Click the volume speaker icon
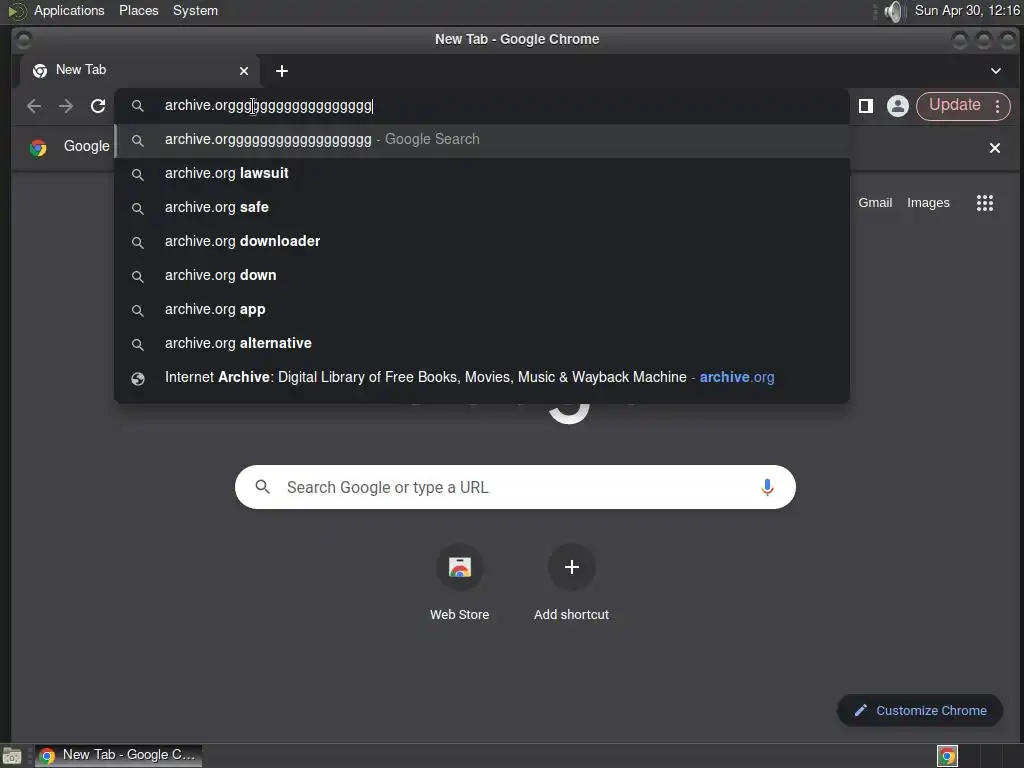This screenshot has height=768, width=1024. tap(893, 11)
